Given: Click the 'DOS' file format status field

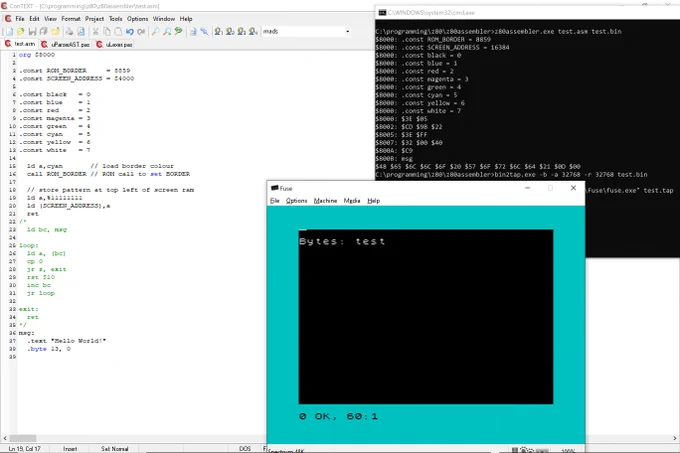Looking at the screenshot, I should pos(245,449).
